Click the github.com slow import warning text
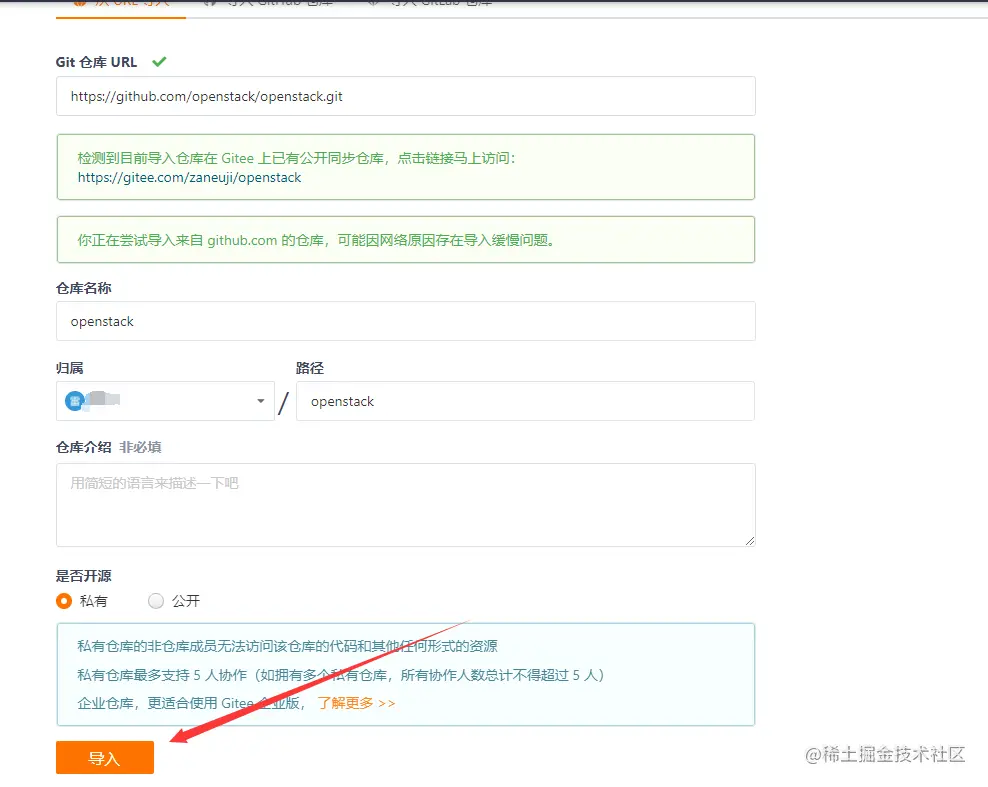Image resolution: width=988 pixels, height=787 pixels. tap(316, 240)
